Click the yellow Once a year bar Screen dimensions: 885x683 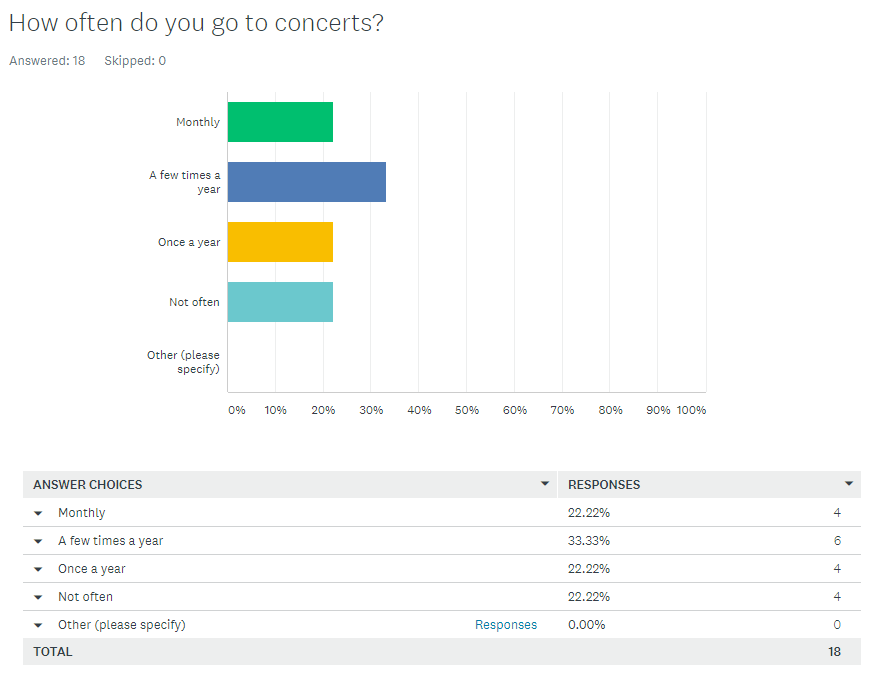pyautogui.click(x=280, y=242)
